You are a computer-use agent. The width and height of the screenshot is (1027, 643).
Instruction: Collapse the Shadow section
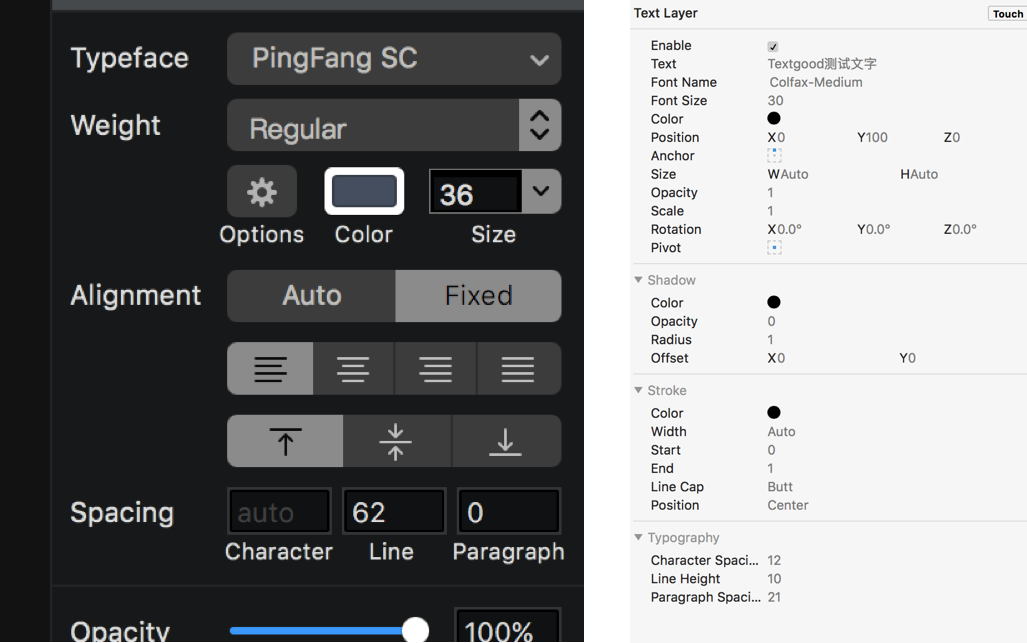[638, 280]
